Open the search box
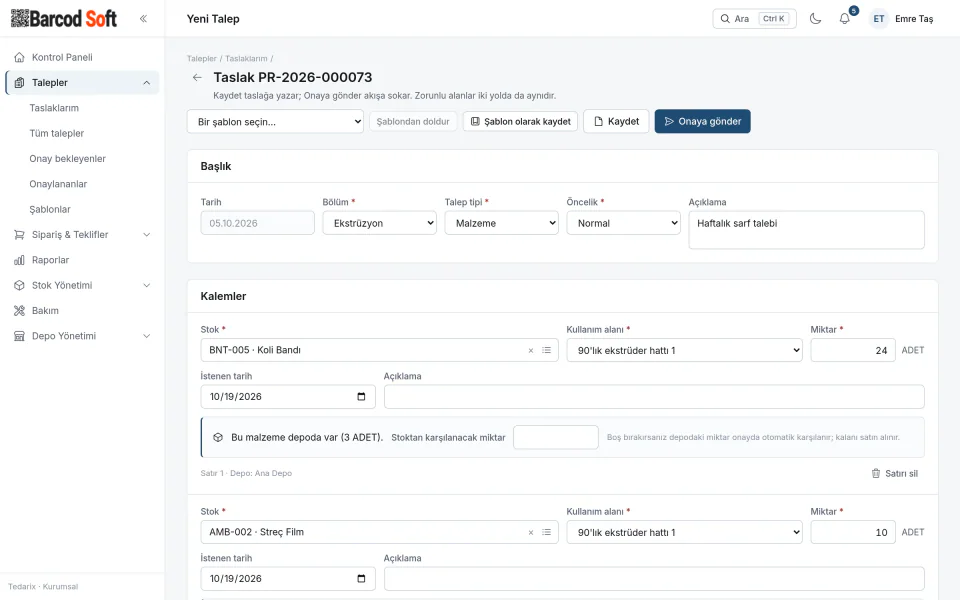The height and width of the screenshot is (600, 960). tap(754, 18)
